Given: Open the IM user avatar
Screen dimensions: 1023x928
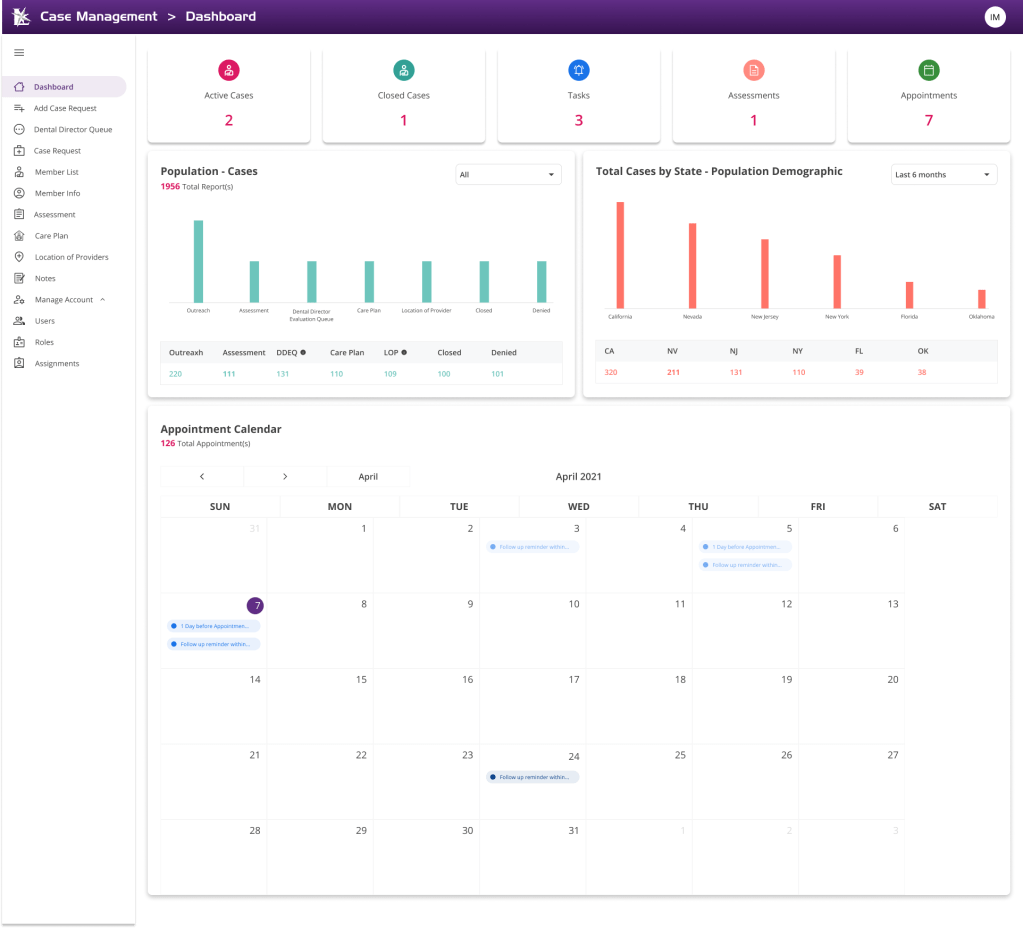Looking at the screenshot, I should [994, 17].
